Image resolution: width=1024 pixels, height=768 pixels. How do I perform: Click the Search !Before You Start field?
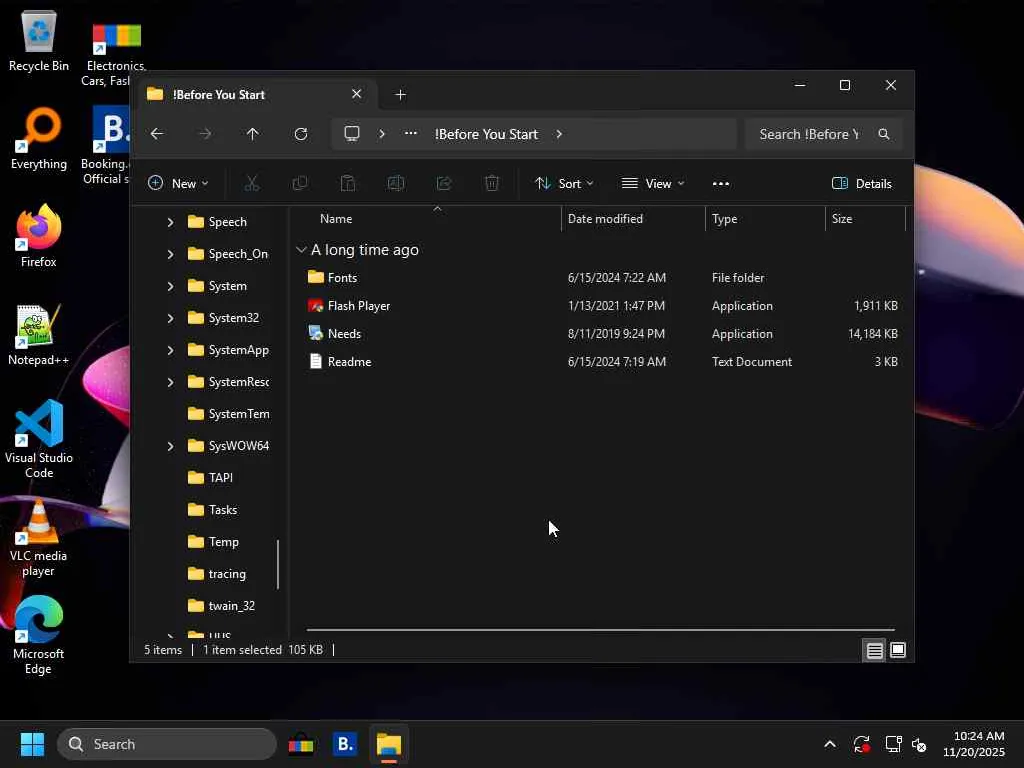pyautogui.click(x=809, y=134)
